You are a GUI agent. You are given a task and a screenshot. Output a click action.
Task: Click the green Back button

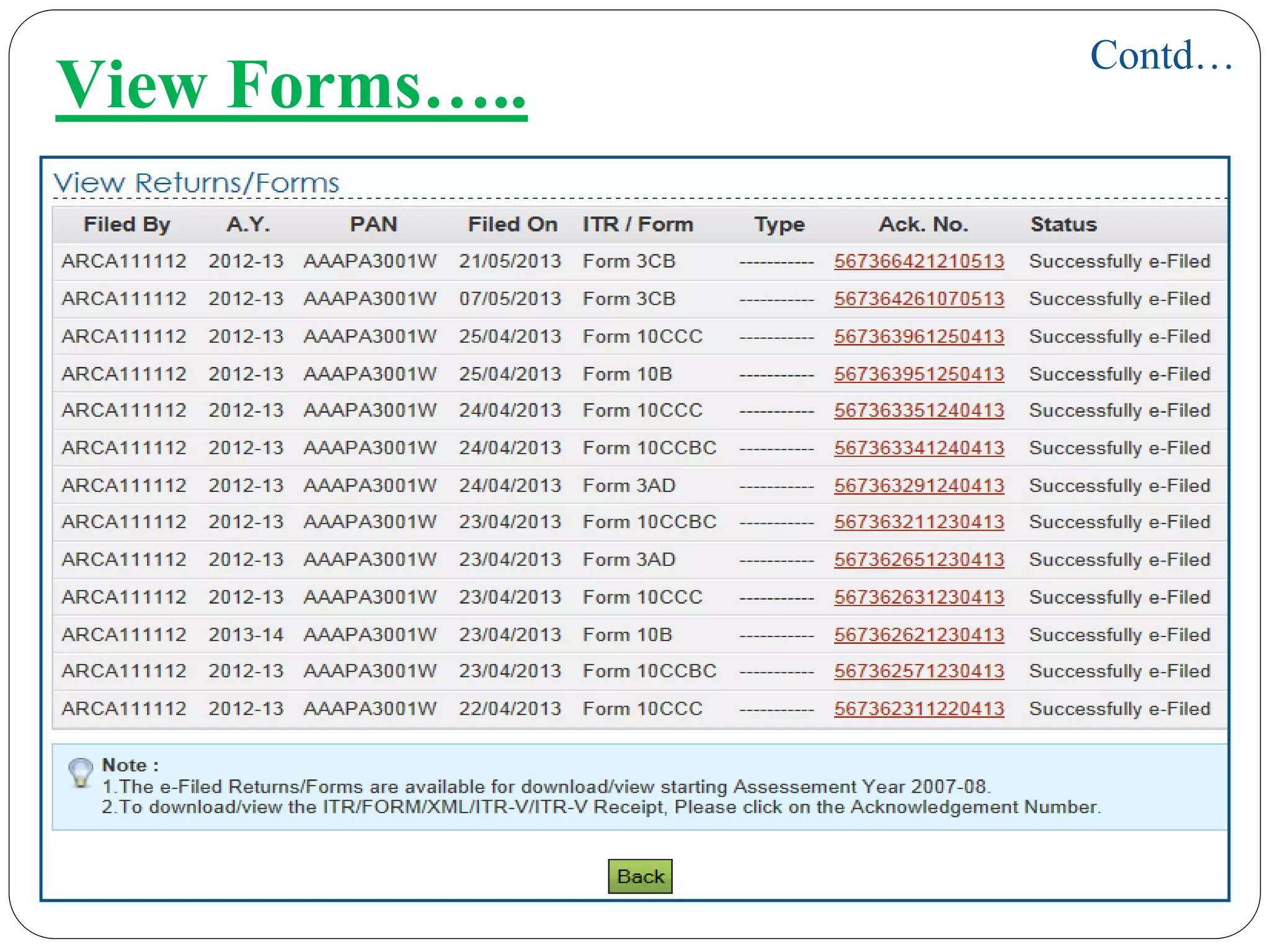click(x=640, y=876)
